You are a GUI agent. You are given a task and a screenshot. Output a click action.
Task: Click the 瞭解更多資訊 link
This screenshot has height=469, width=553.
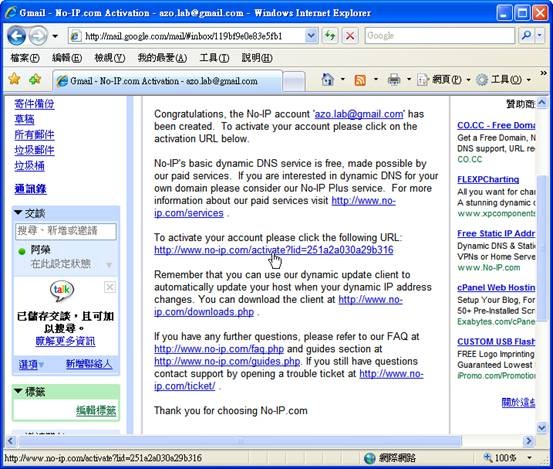point(65,341)
